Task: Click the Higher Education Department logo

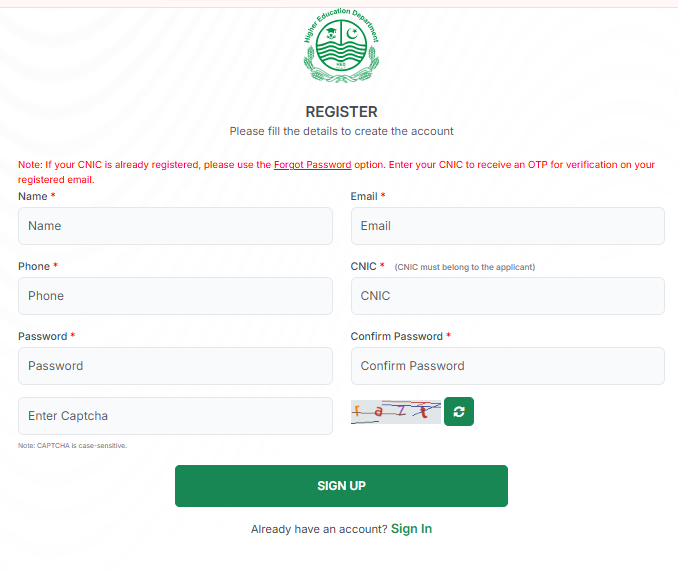Action: coord(341,48)
